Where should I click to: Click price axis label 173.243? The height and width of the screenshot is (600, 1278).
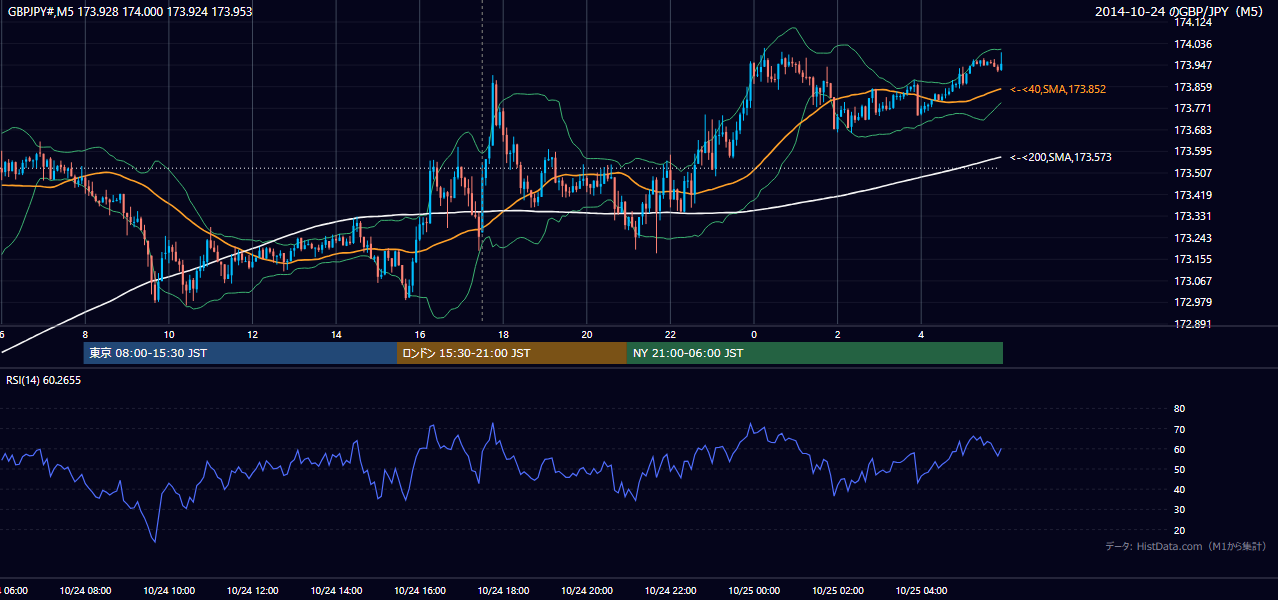[x=1192, y=238]
